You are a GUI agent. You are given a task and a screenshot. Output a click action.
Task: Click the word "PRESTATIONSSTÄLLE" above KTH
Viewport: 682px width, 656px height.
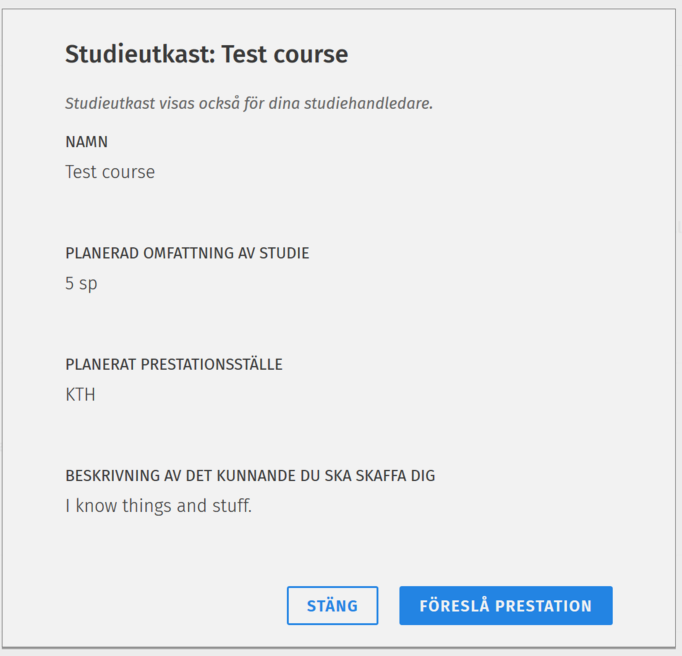coord(214,364)
